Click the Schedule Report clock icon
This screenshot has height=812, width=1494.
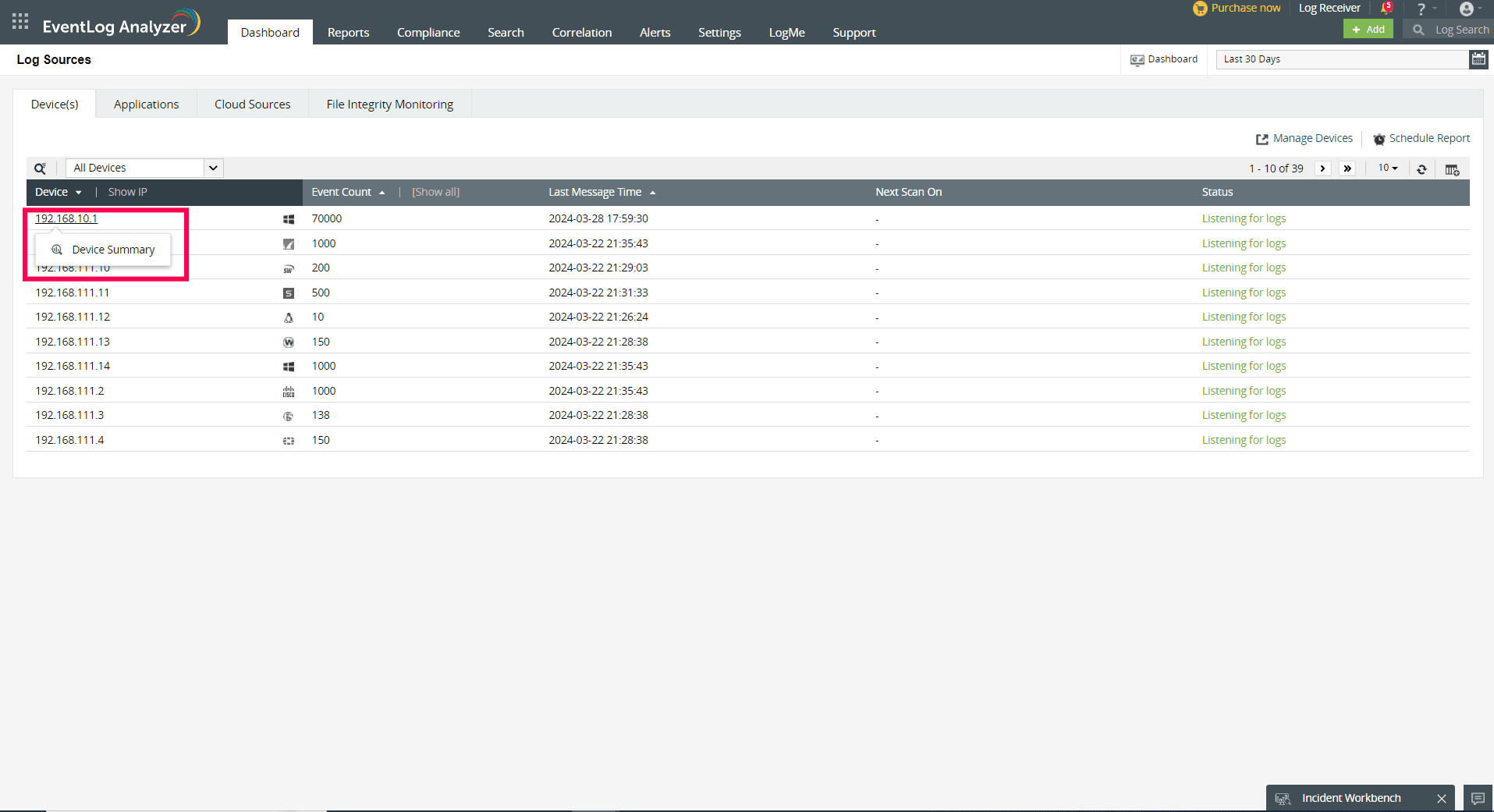pos(1379,139)
